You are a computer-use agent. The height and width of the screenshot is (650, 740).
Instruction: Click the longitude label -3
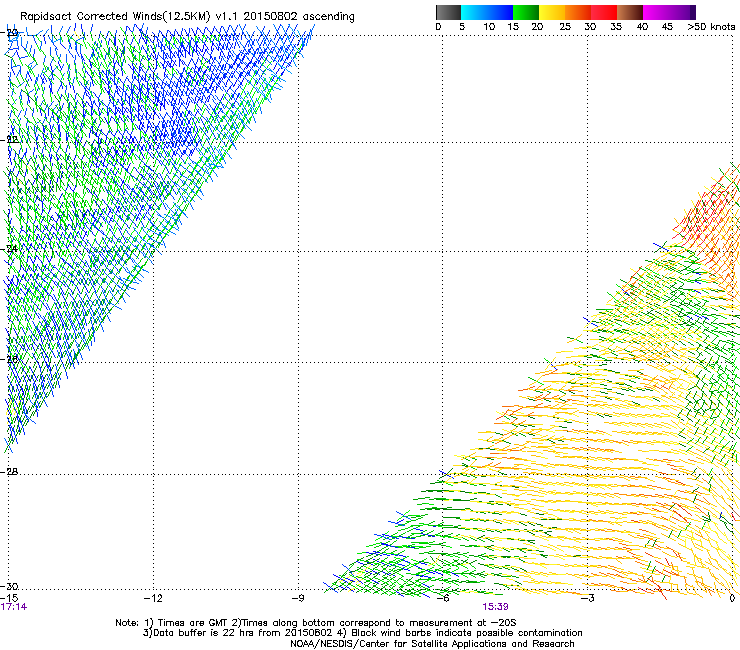click(x=587, y=598)
